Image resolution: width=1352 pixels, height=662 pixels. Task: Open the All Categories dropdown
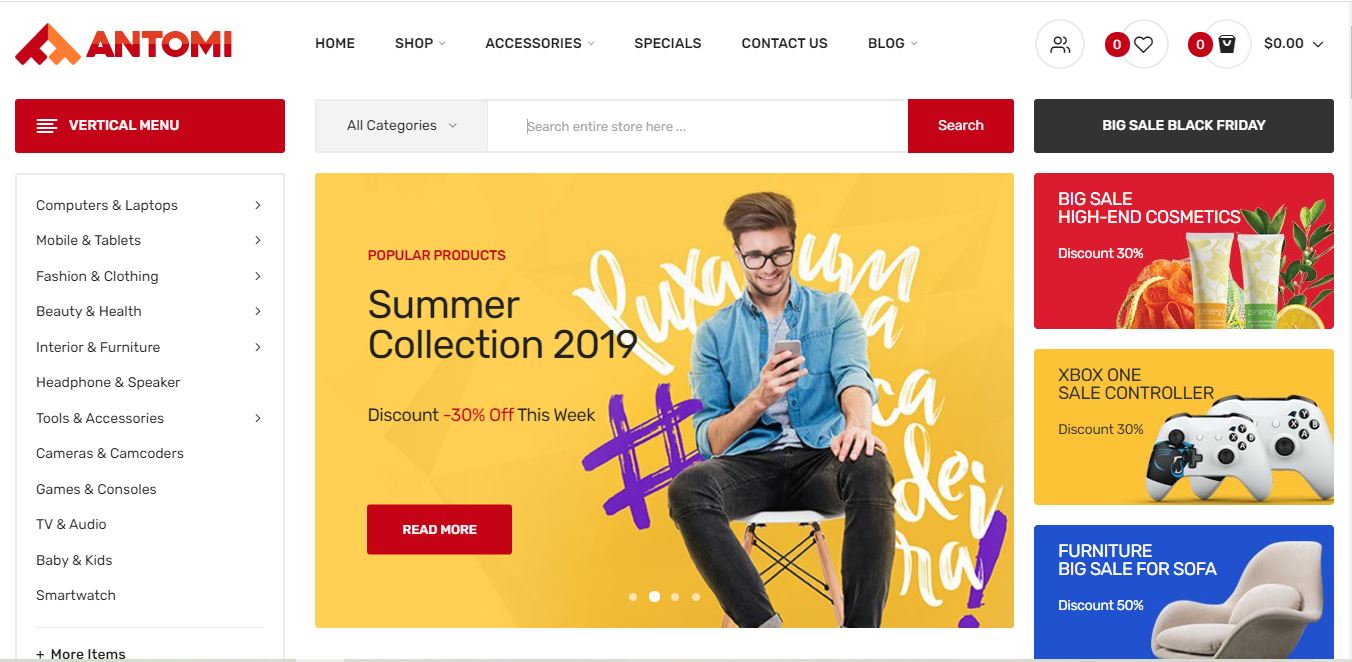(x=401, y=126)
